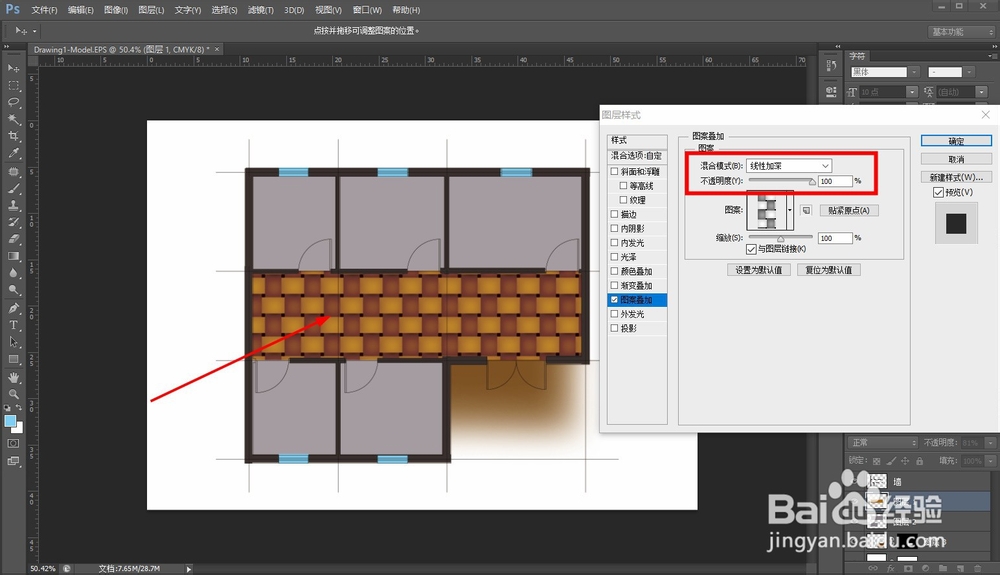
Task: Open the layer blend mode 正常 dropdown
Action: [882, 442]
